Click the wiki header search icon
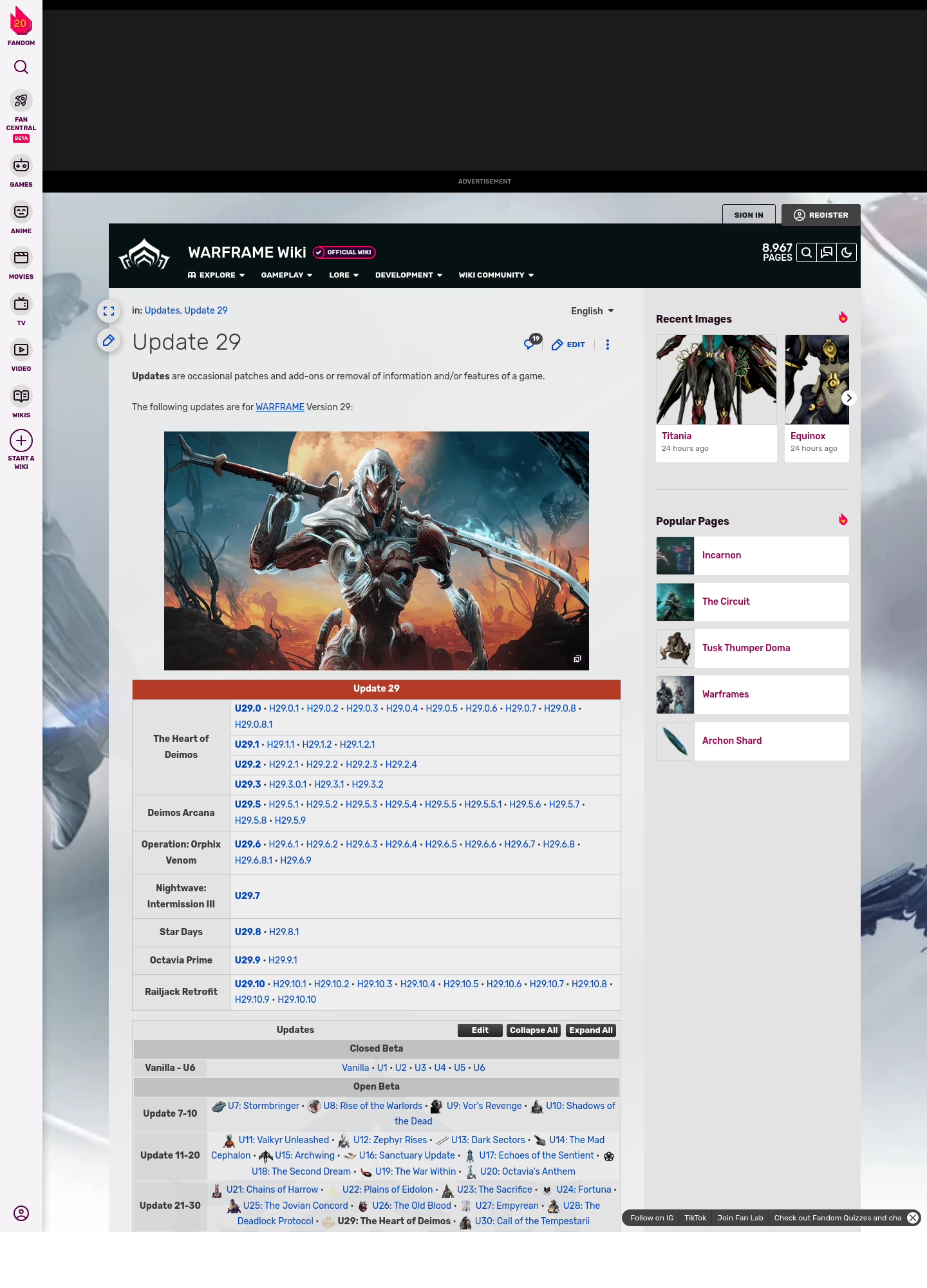Viewport: 927px width, 1288px height. [x=806, y=252]
